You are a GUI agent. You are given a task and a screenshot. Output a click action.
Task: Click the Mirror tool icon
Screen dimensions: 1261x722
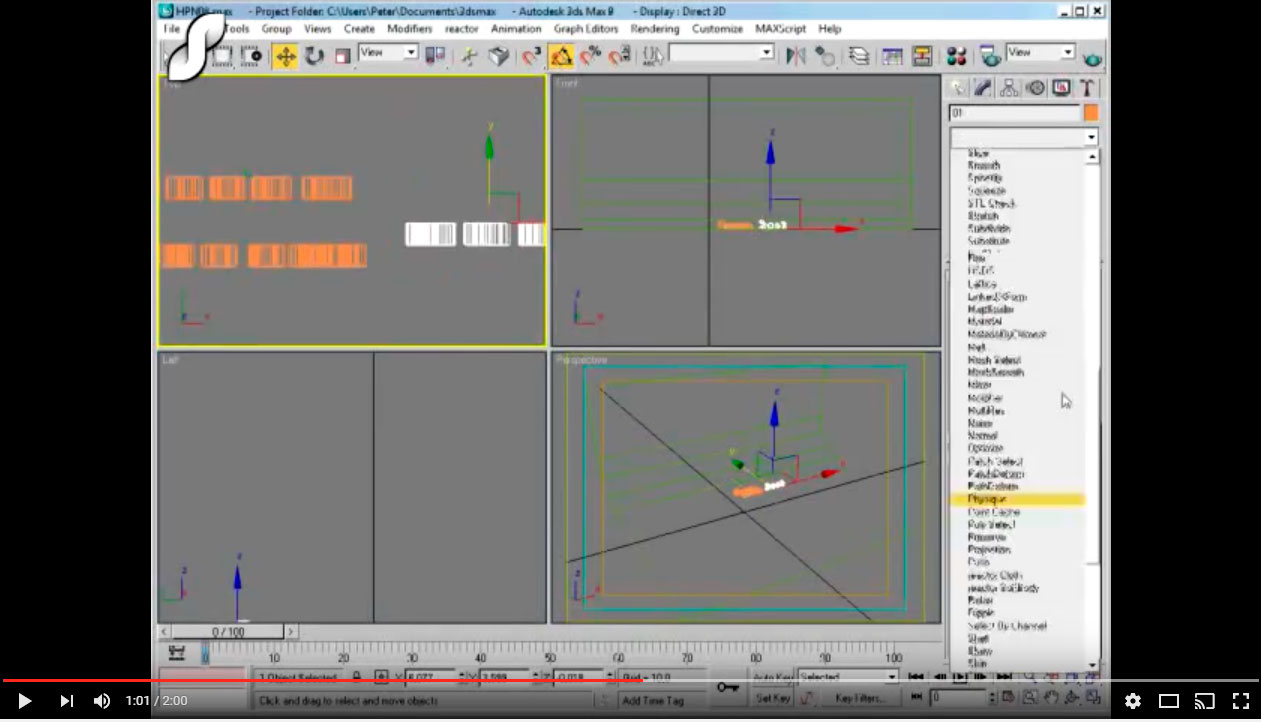(x=796, y=56)
